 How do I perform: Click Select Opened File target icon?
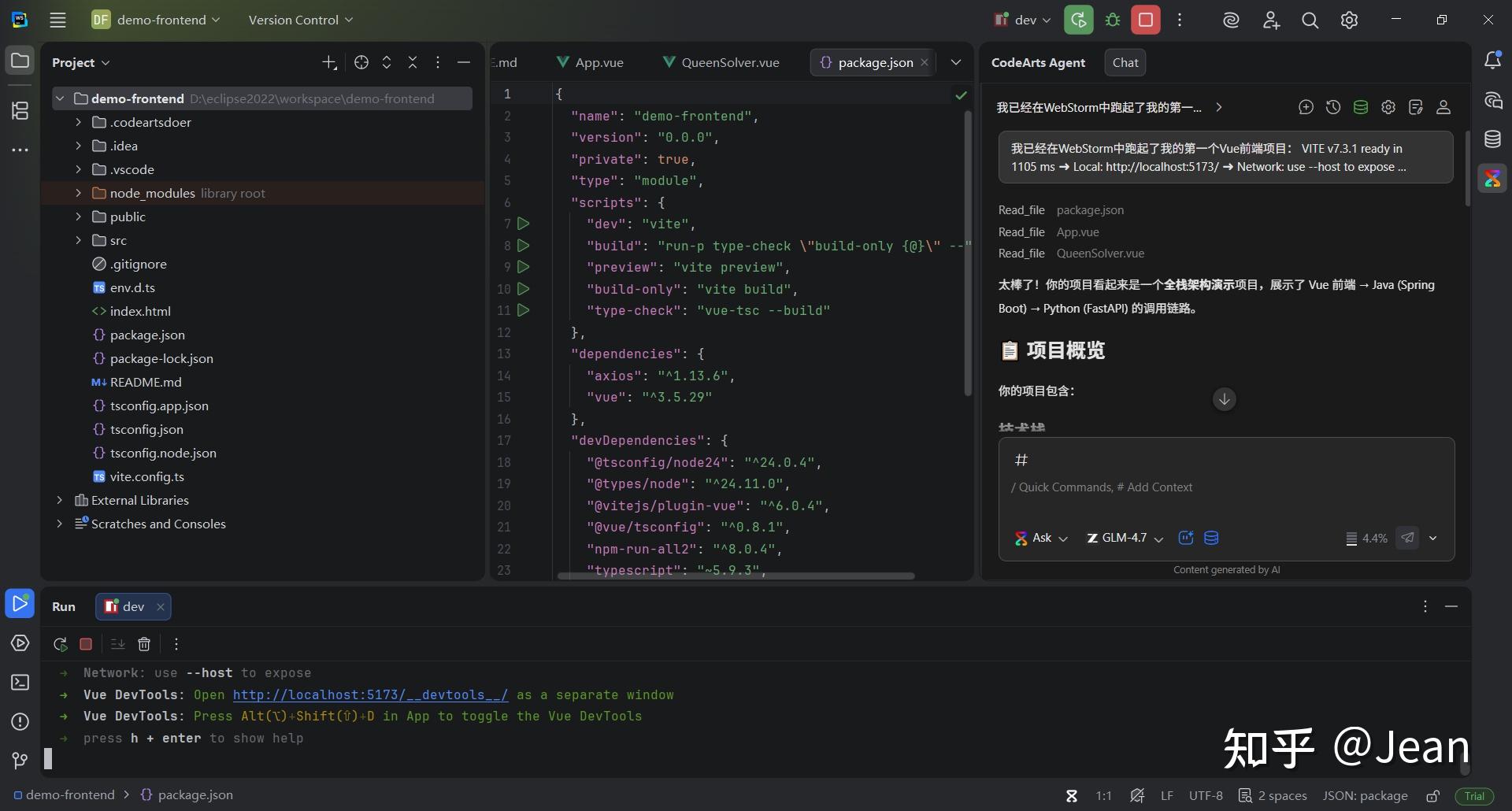coord(361,62)
